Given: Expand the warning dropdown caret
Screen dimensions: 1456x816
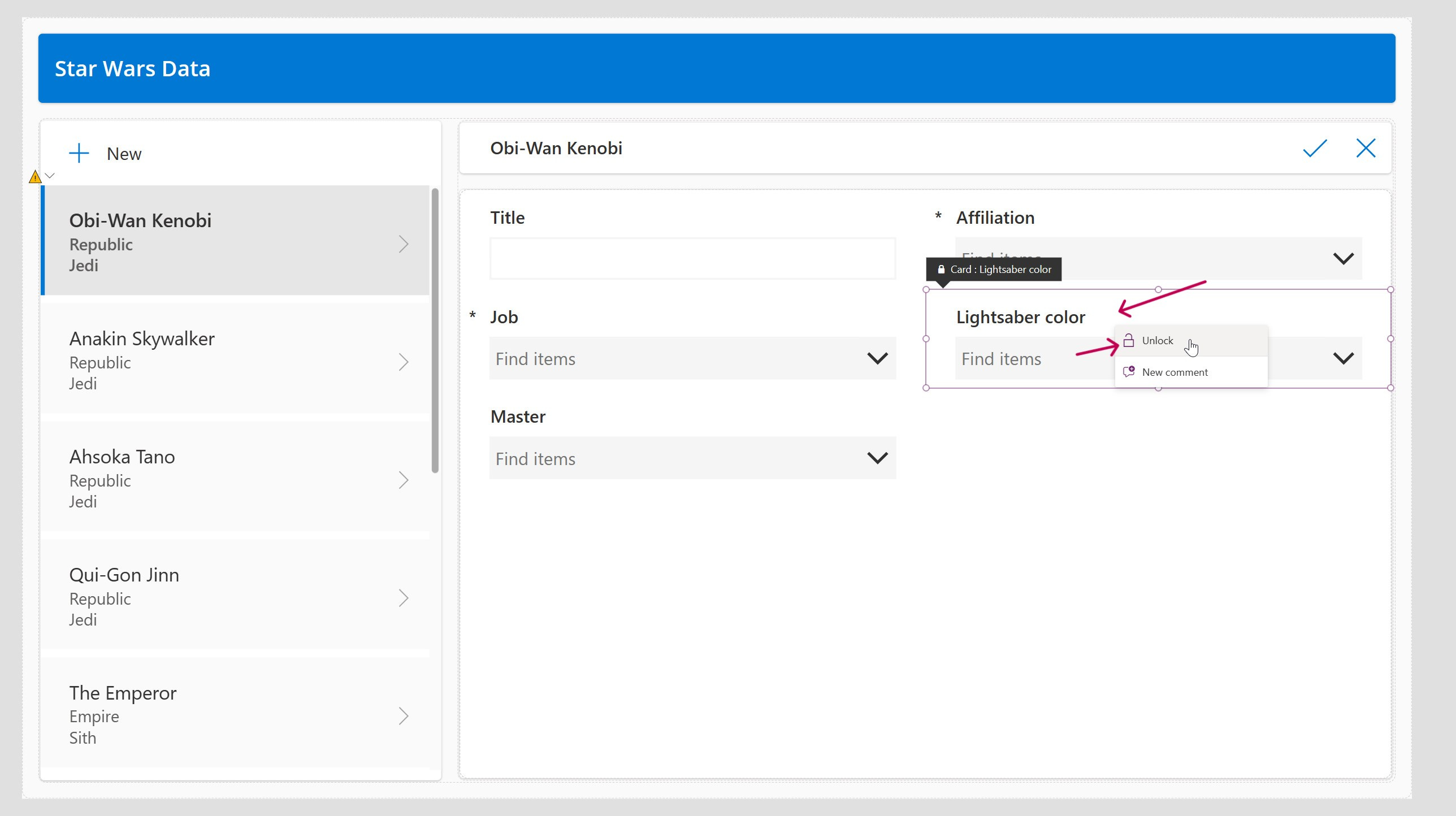Looking at the screenshot, I should tap(50, 176).
